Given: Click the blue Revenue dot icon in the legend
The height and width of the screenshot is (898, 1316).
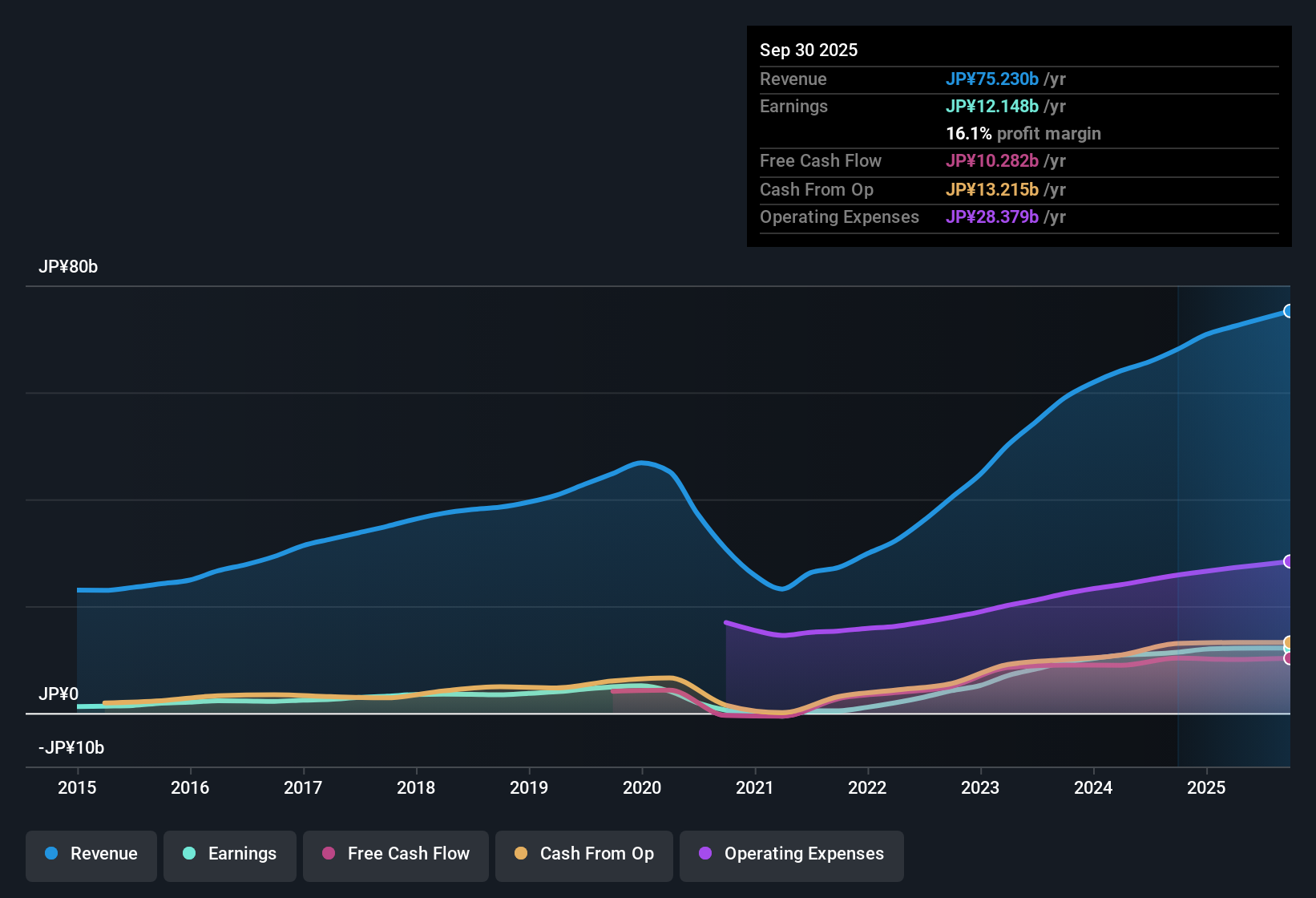Looking at the screenshot, I should 50,854.
